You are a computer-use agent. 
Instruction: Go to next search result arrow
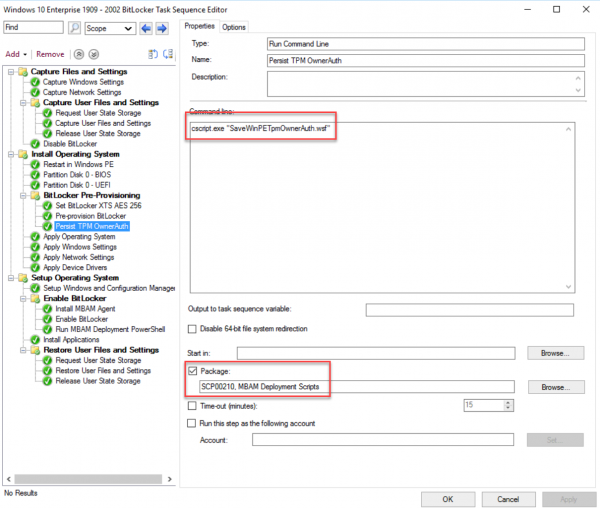click(x=162, y=28)
